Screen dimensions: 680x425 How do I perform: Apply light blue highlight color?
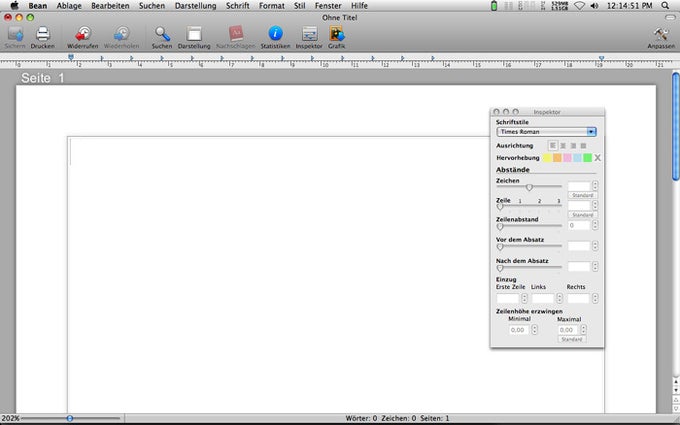click(x=577, y=158)
